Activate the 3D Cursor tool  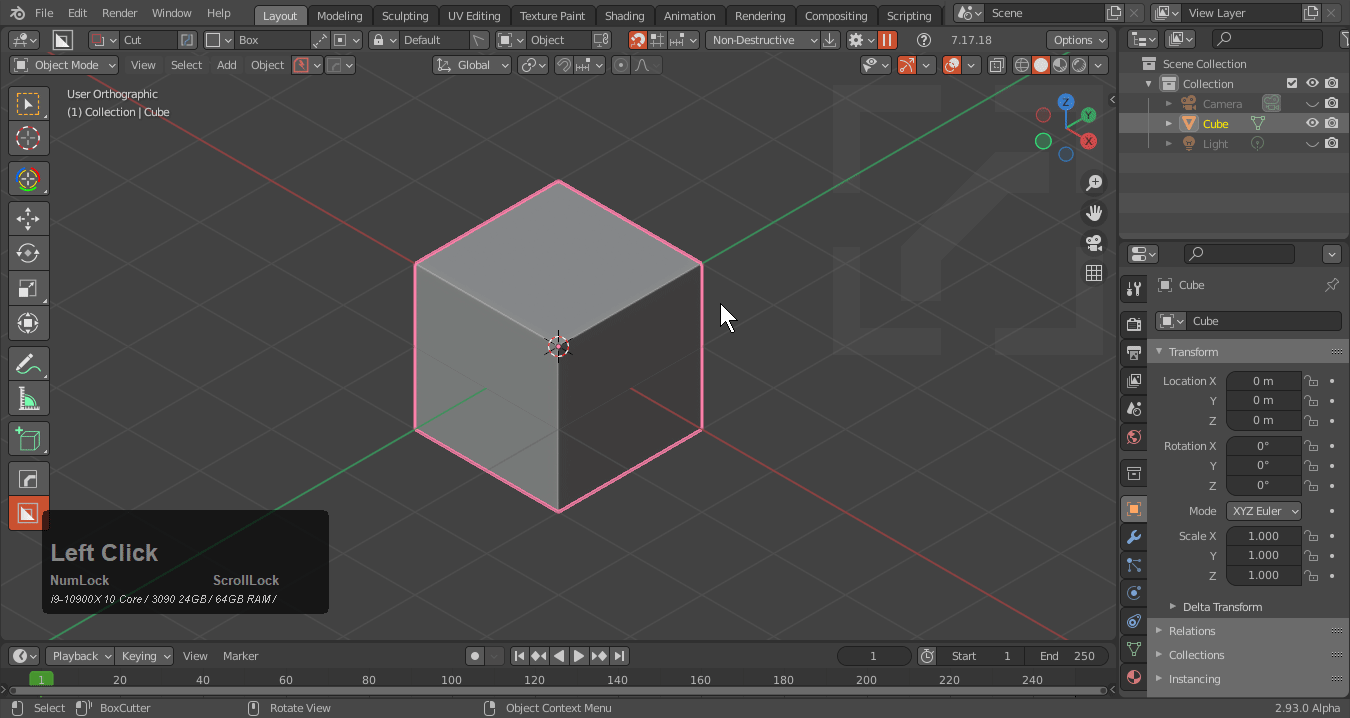point(28,138)
